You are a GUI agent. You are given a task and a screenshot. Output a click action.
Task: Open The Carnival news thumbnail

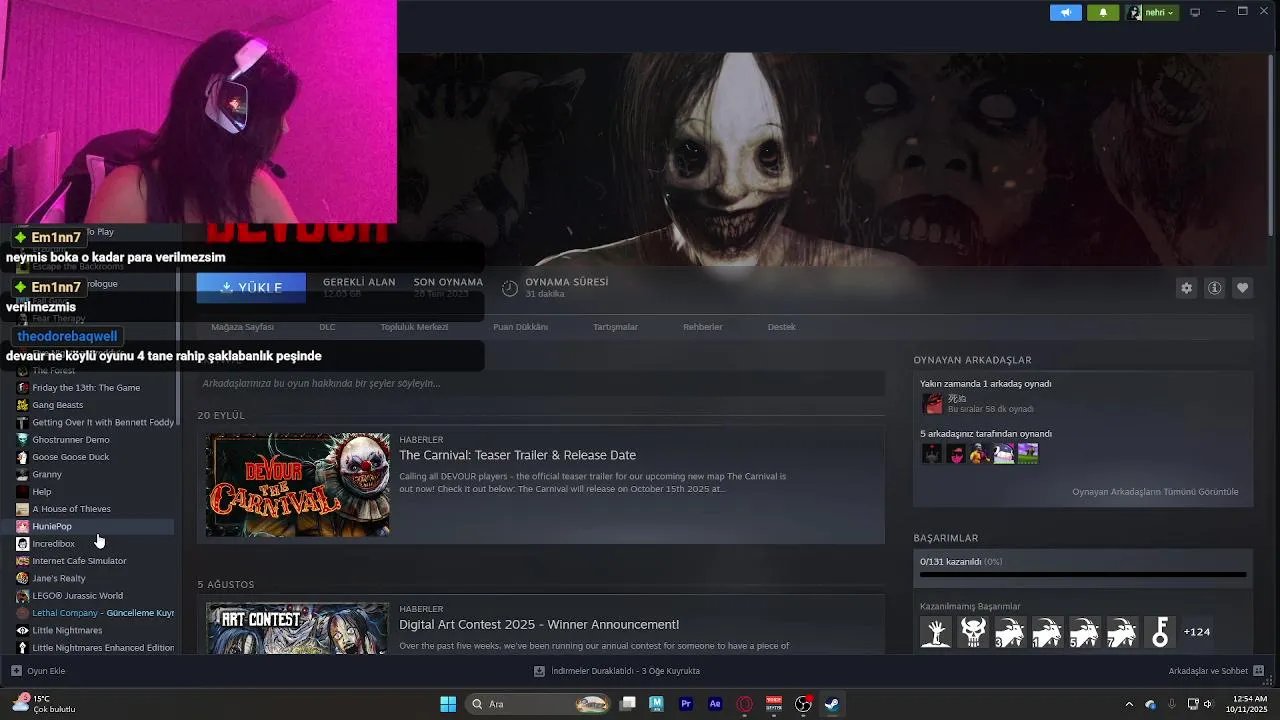click(x=298, y=485)
